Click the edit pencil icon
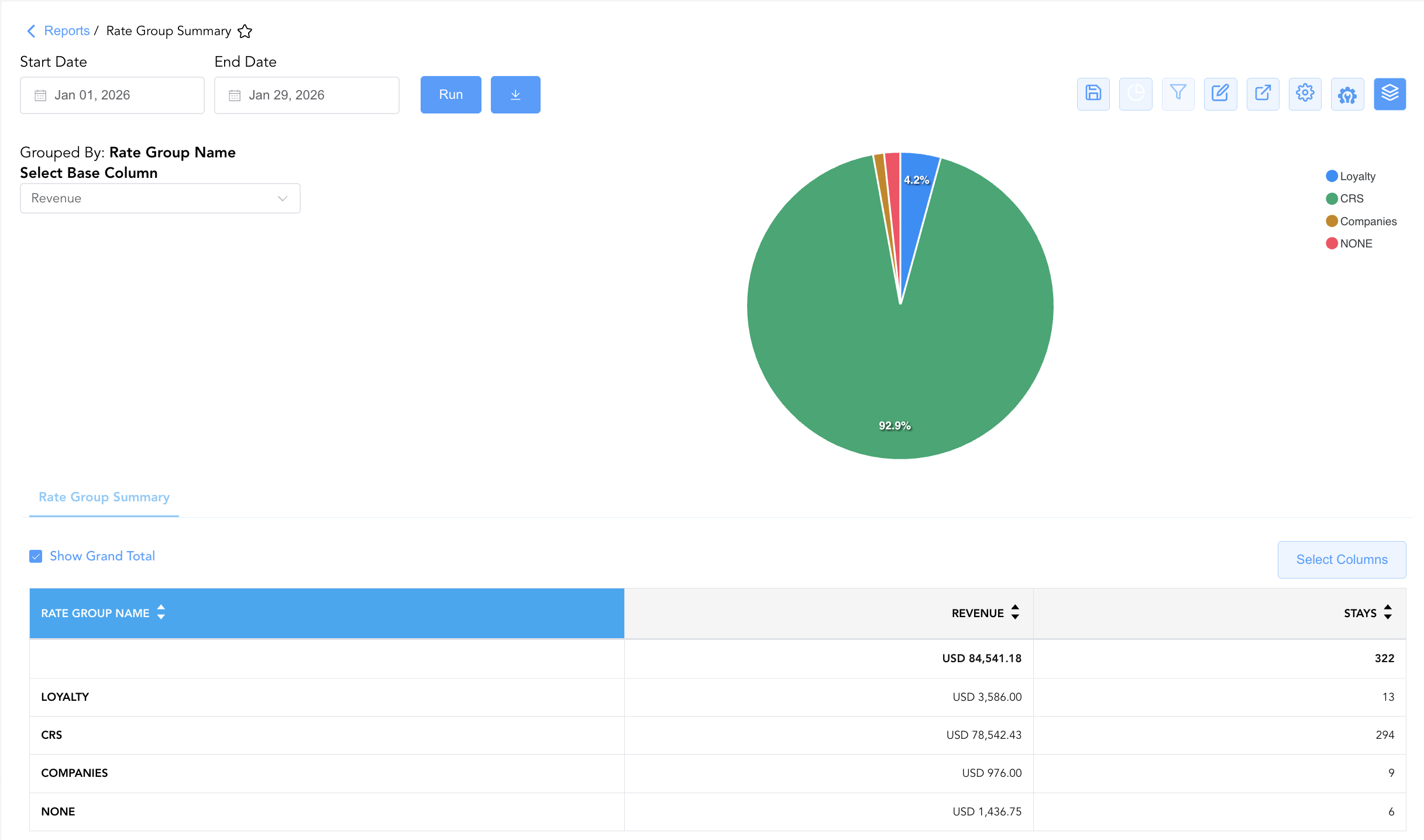Viewport: 1424px width, 840px height. tap(1220, 94)
